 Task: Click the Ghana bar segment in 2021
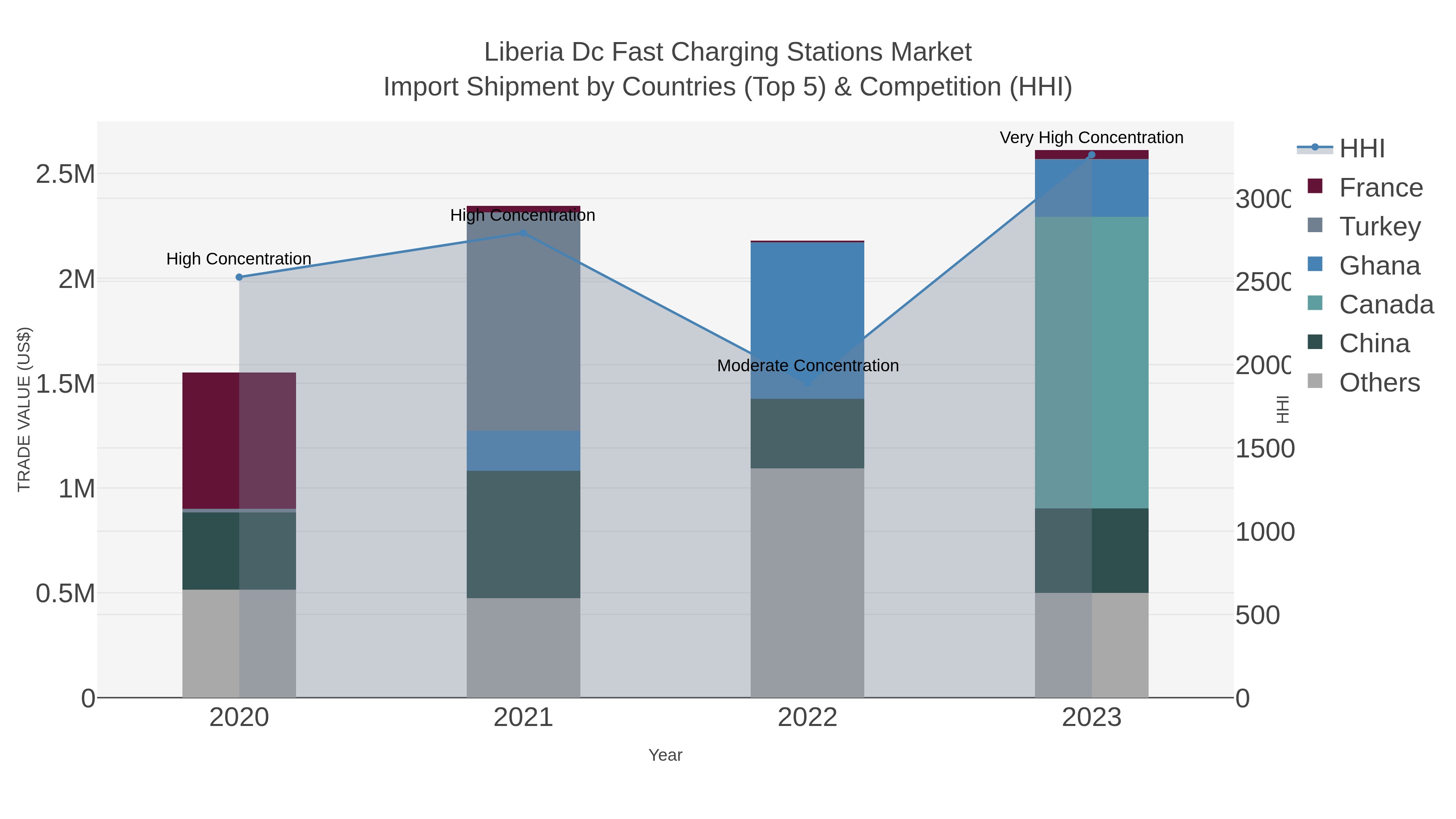pos(523,451)
